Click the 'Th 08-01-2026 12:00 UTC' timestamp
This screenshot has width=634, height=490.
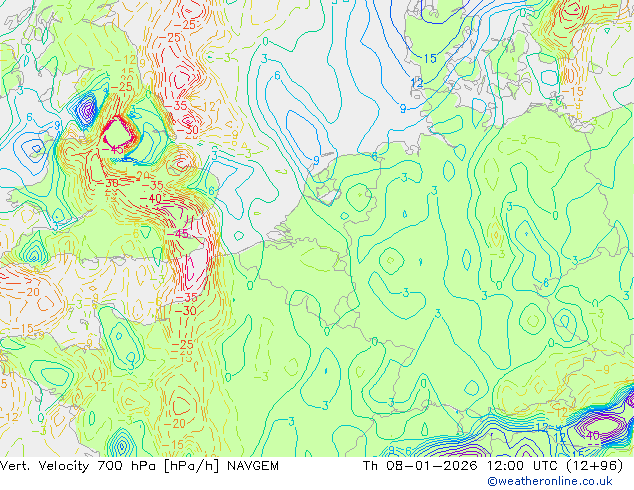(x=461, y=466)
